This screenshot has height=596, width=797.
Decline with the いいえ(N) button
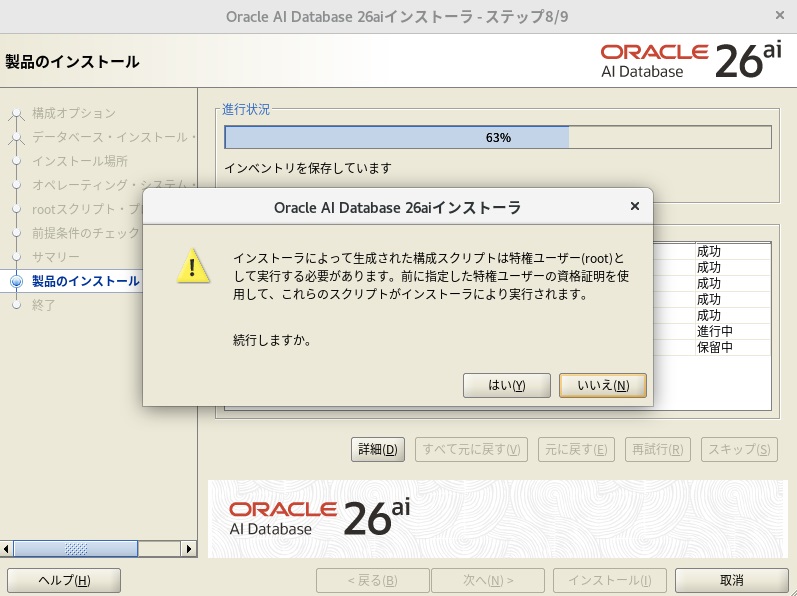tap(603, 385)
